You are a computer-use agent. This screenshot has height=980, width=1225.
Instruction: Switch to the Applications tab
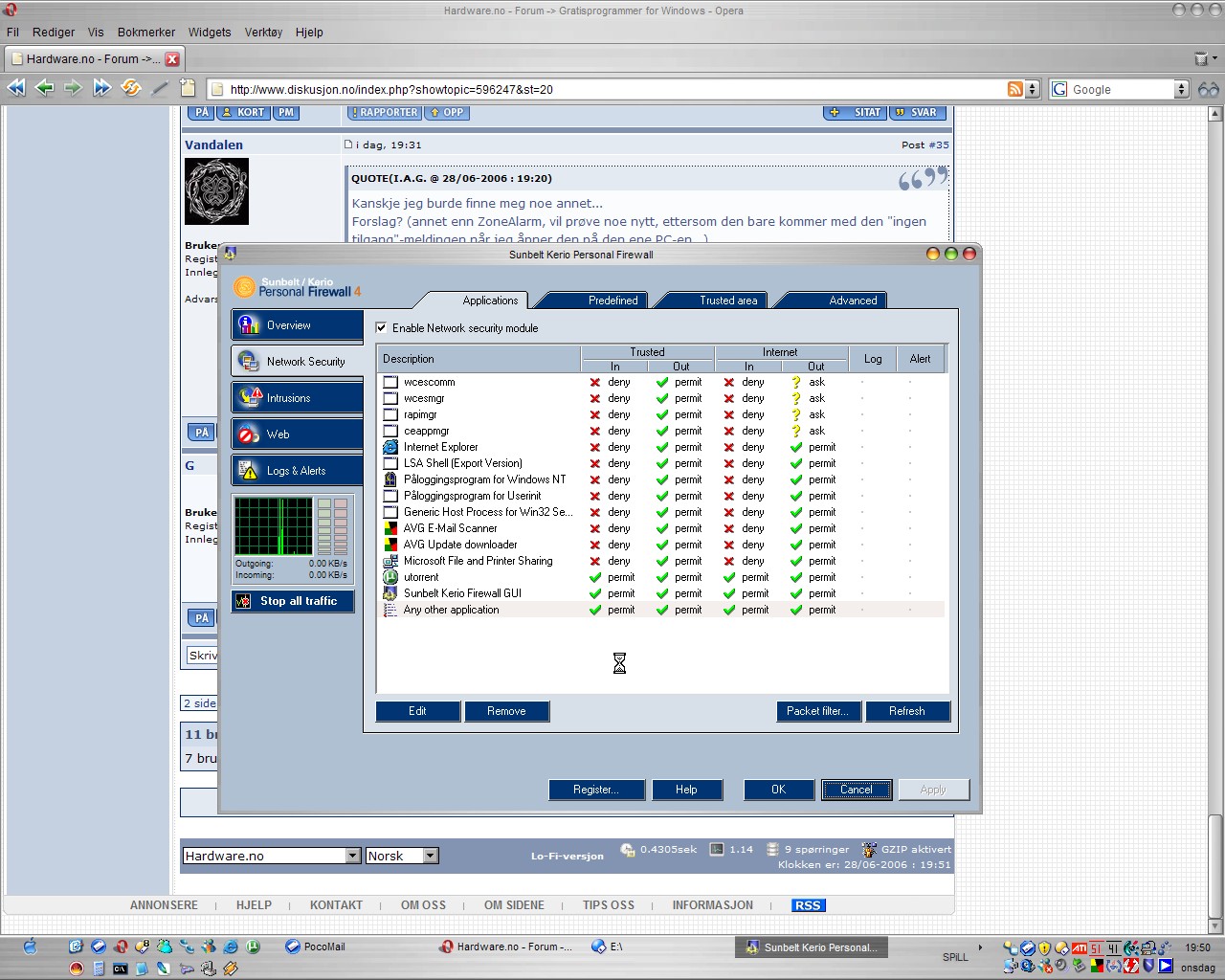click(490, 301)
